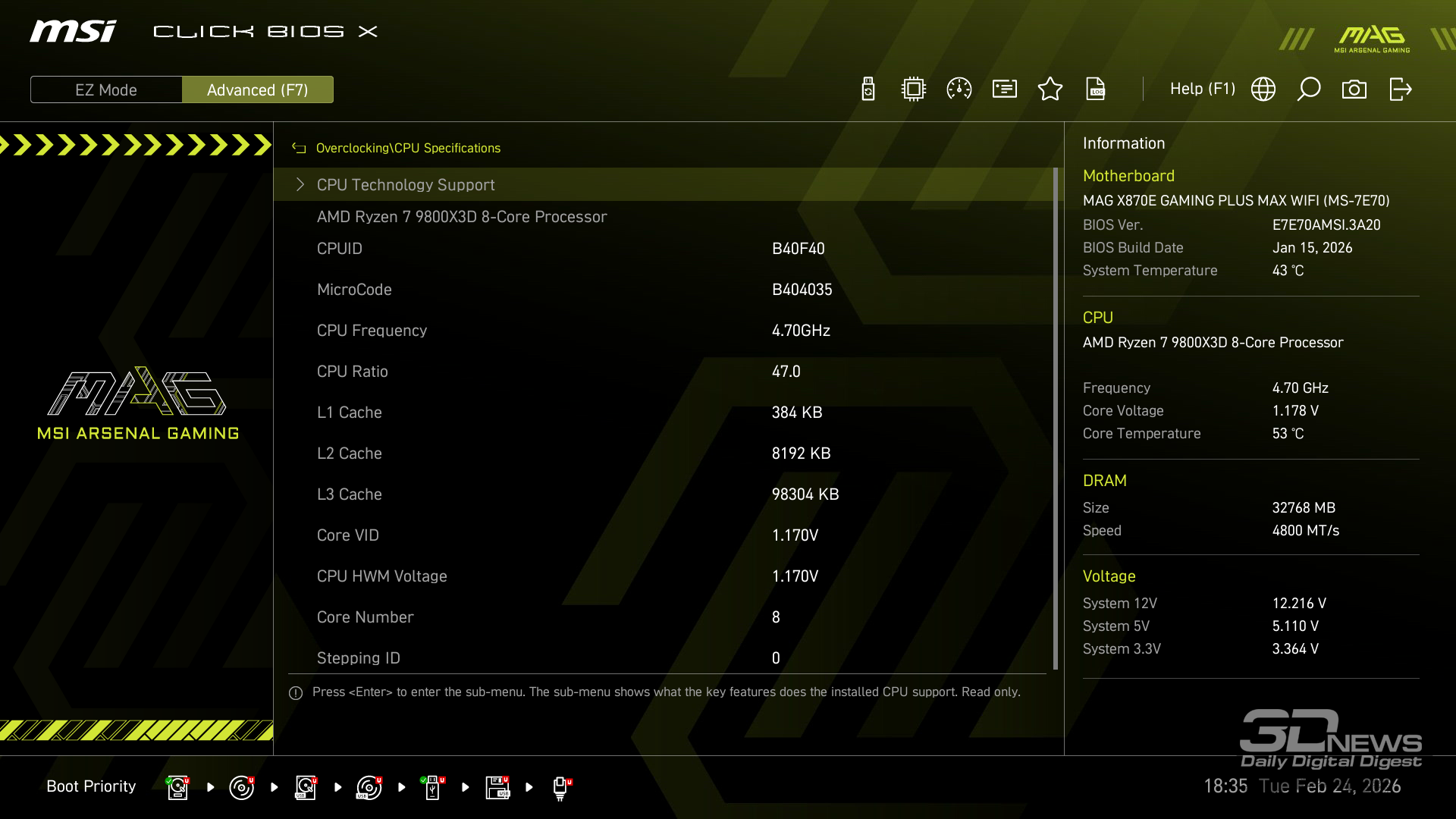Expand CPU Technology Support sub-menu
The image size is (1456, 819).
[406, 185]
